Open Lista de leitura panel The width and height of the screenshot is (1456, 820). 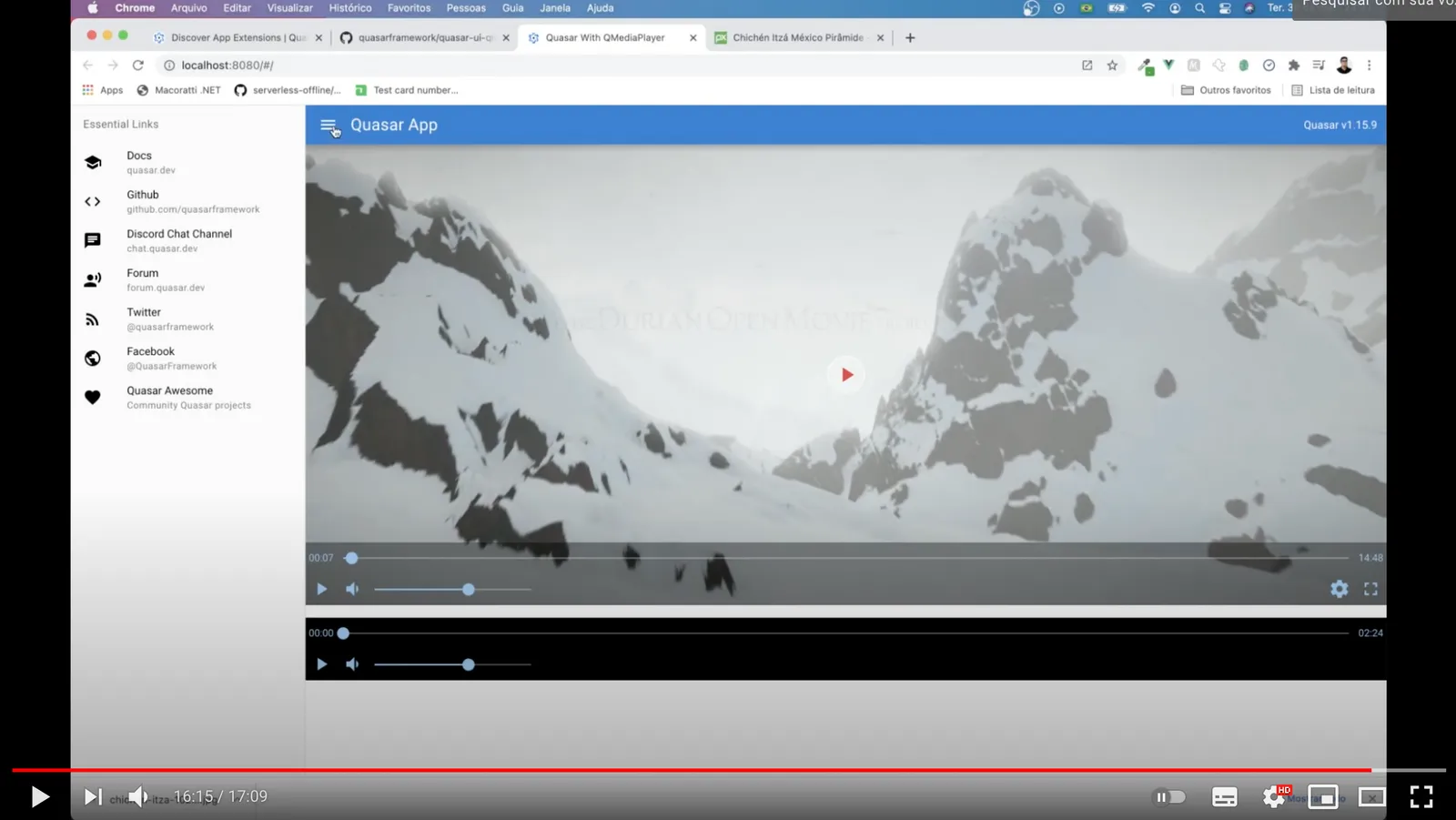[1333, 90]
